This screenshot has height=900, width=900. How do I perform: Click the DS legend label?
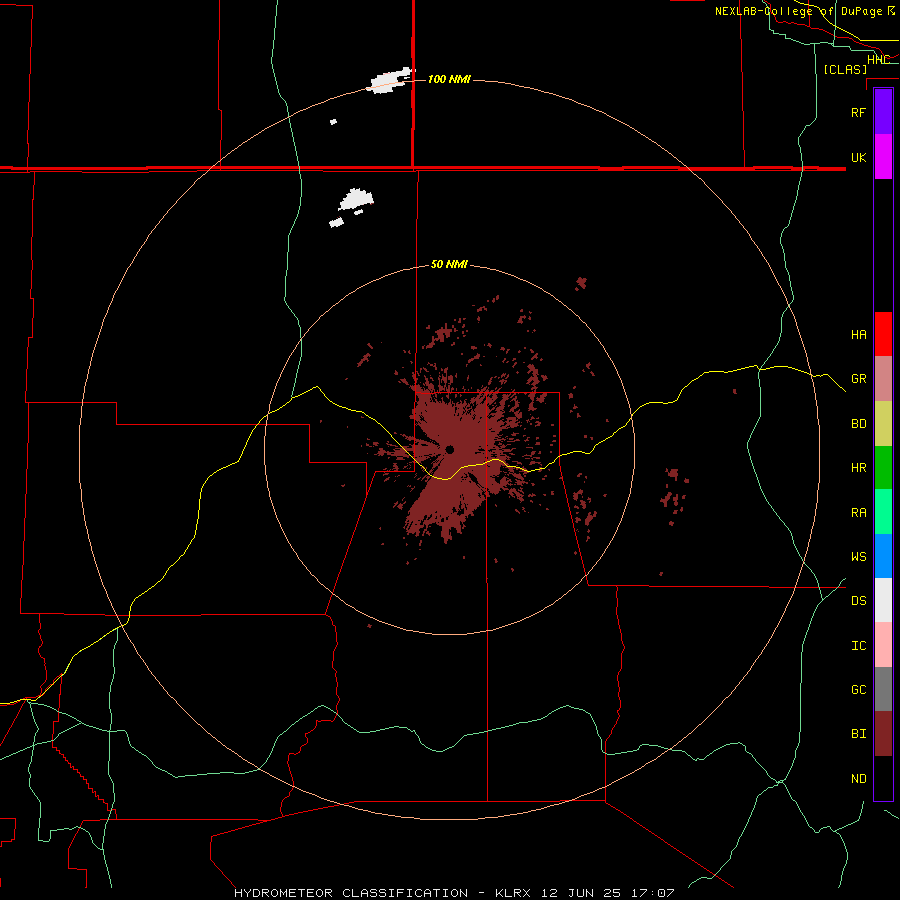858,601
